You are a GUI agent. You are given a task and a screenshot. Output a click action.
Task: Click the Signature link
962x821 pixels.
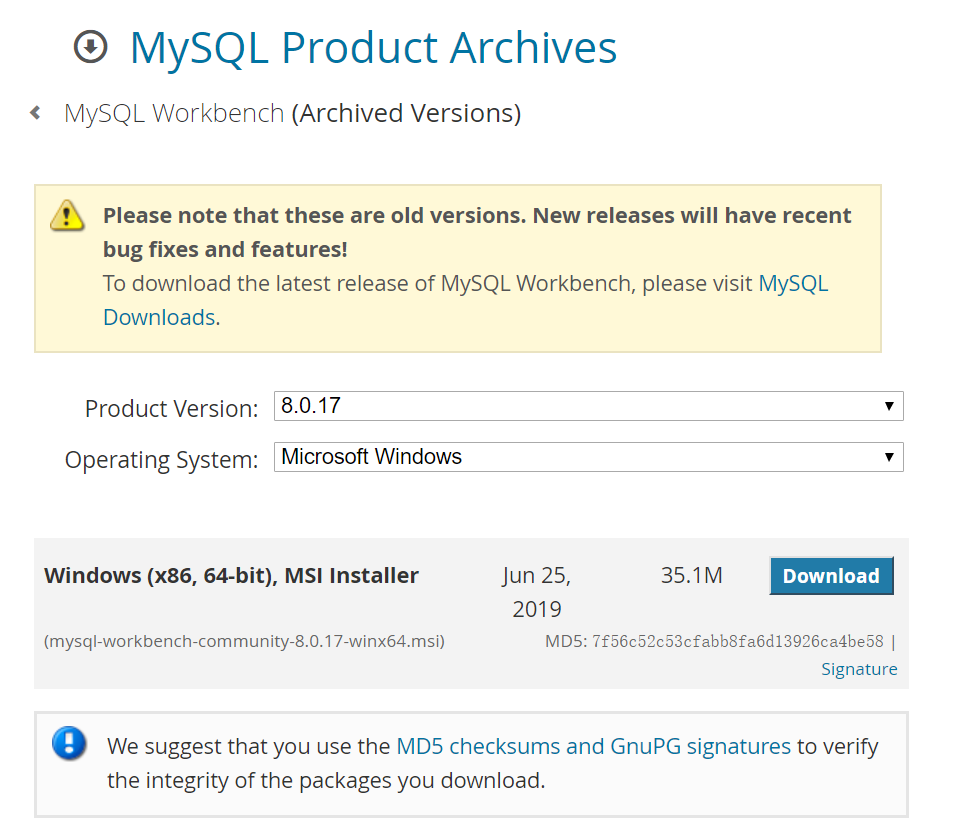pos(858,668)
